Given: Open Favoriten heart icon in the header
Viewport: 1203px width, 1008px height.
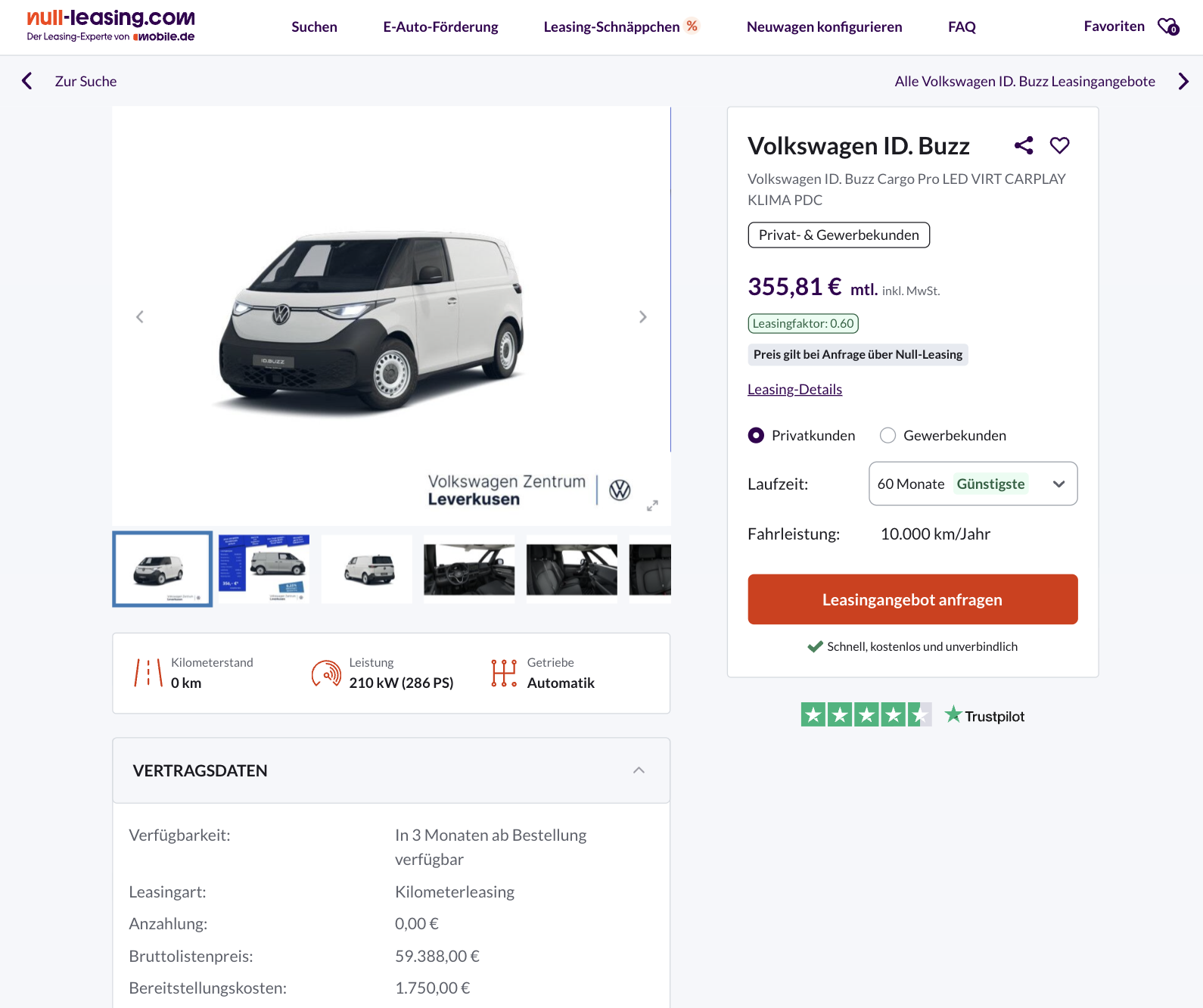Looking at the screenshot, I should (1168, 27).
